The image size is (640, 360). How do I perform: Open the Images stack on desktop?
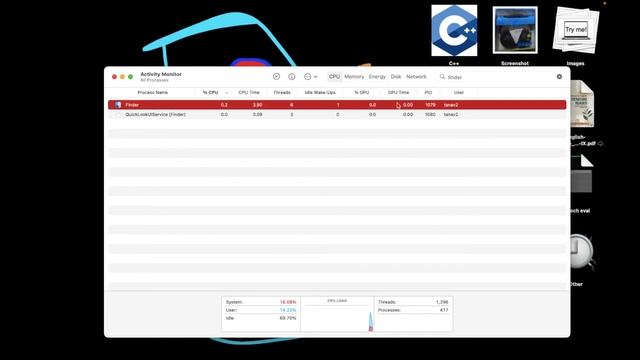[576, 30]
